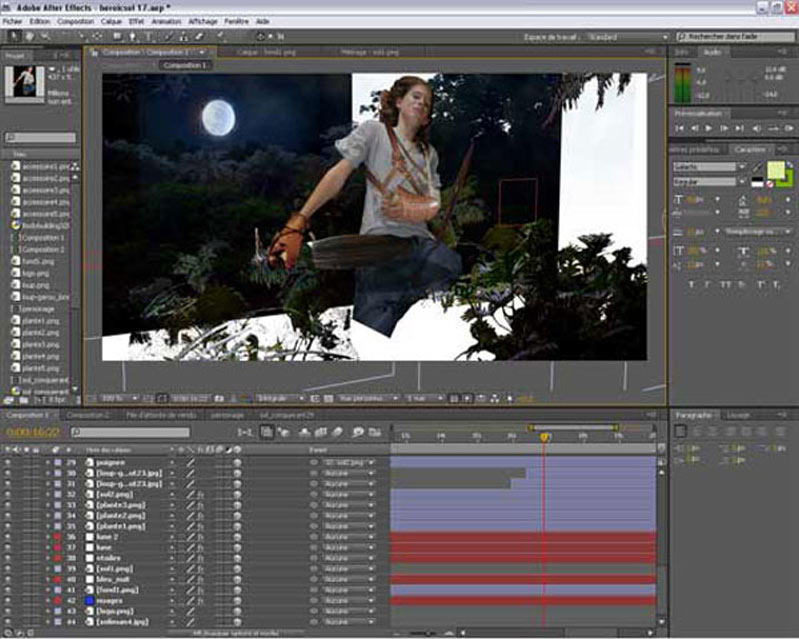Select the Clone Stamp tool
Screen dimensions: 799x639
(x=183, y=36)
